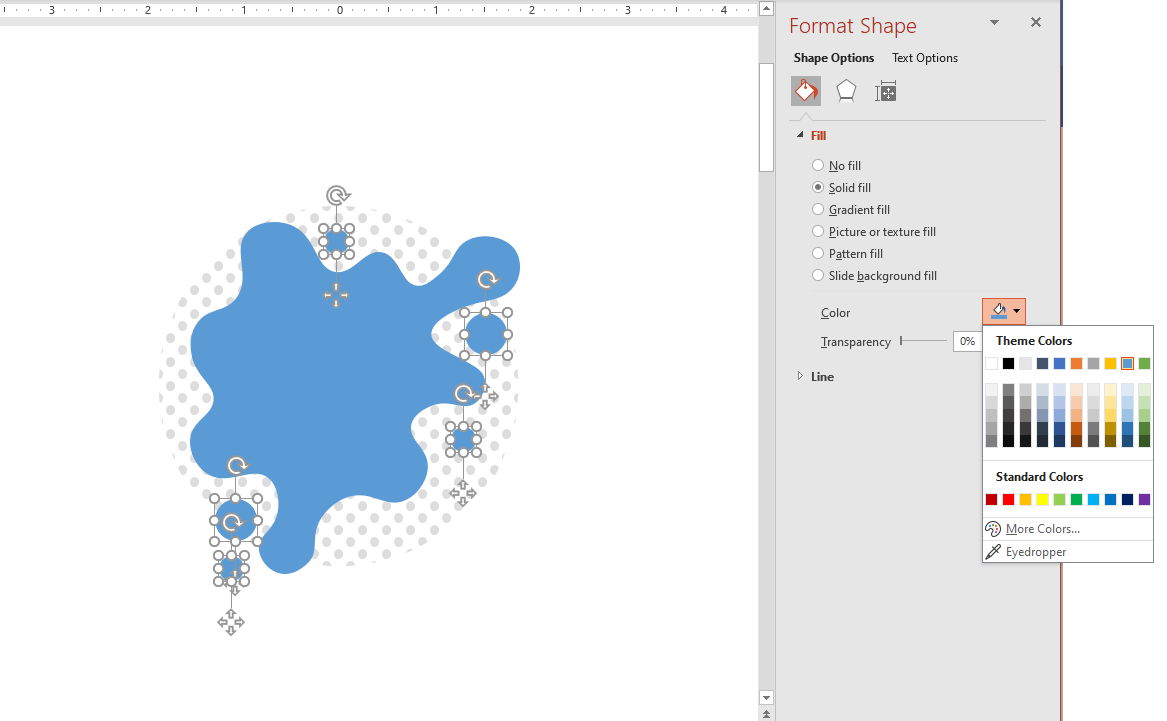Close the Format Shape pane

point(1035,22)
